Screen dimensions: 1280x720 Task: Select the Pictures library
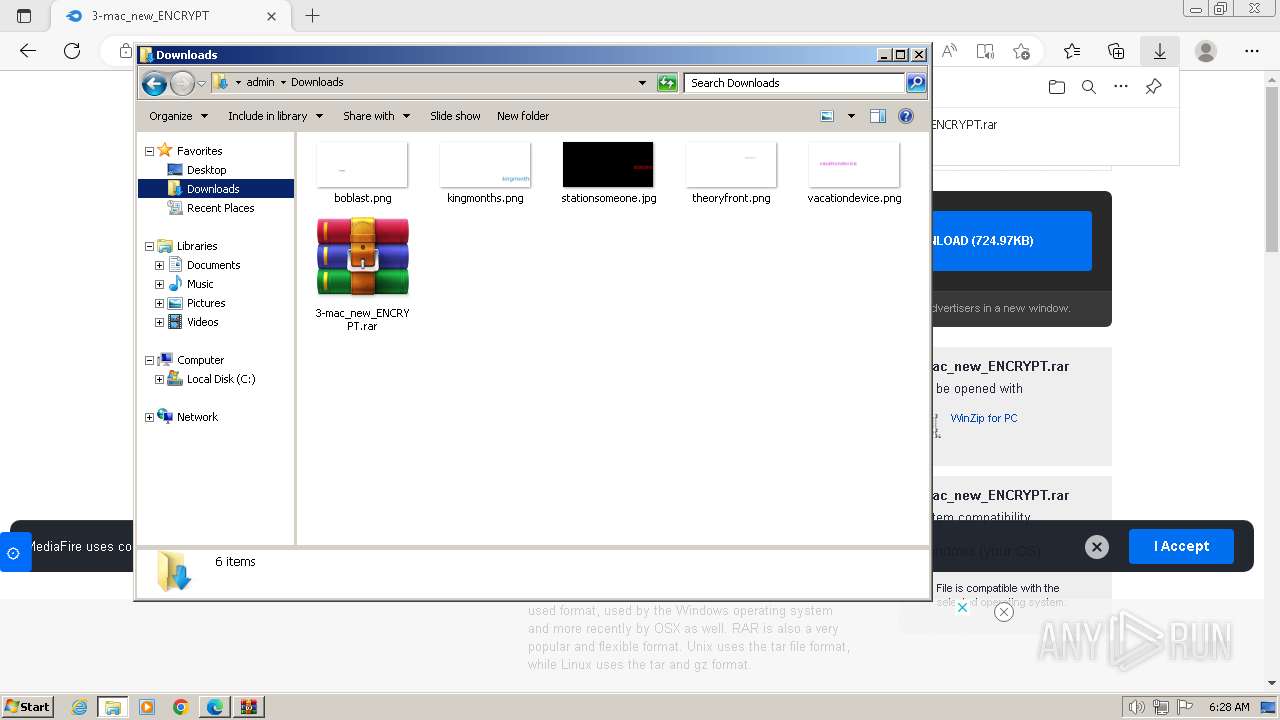tap(206, 303)
